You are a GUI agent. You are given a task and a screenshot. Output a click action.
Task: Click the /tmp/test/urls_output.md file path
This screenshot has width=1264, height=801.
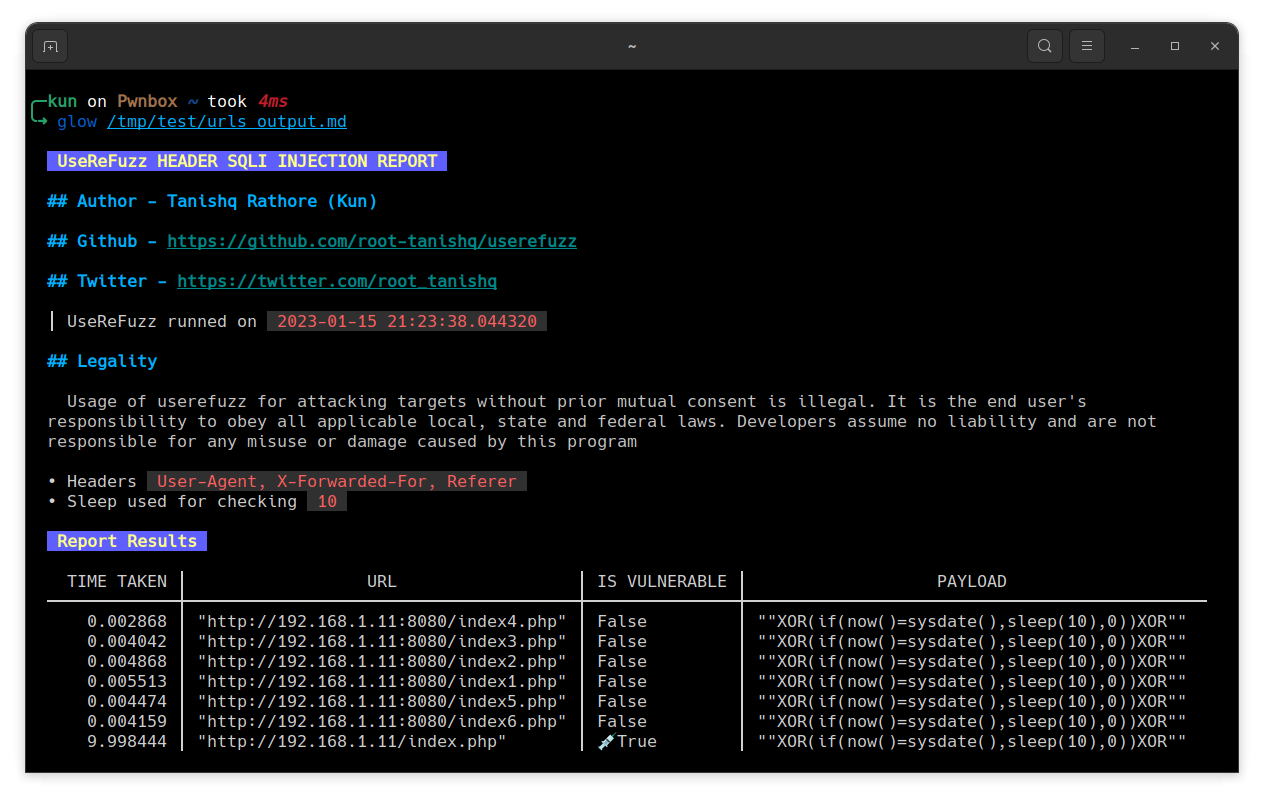[x=227, y=121]
